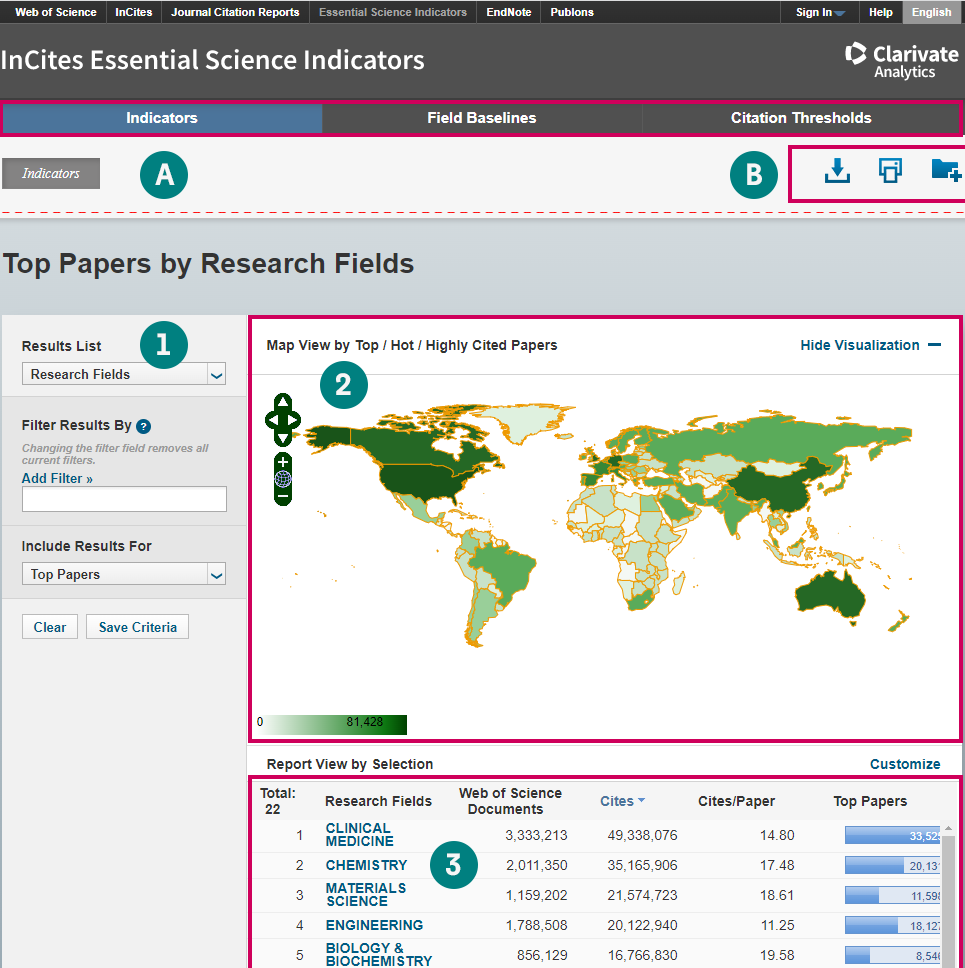Click 17.48 cites per paper cell

pos(777,866)
